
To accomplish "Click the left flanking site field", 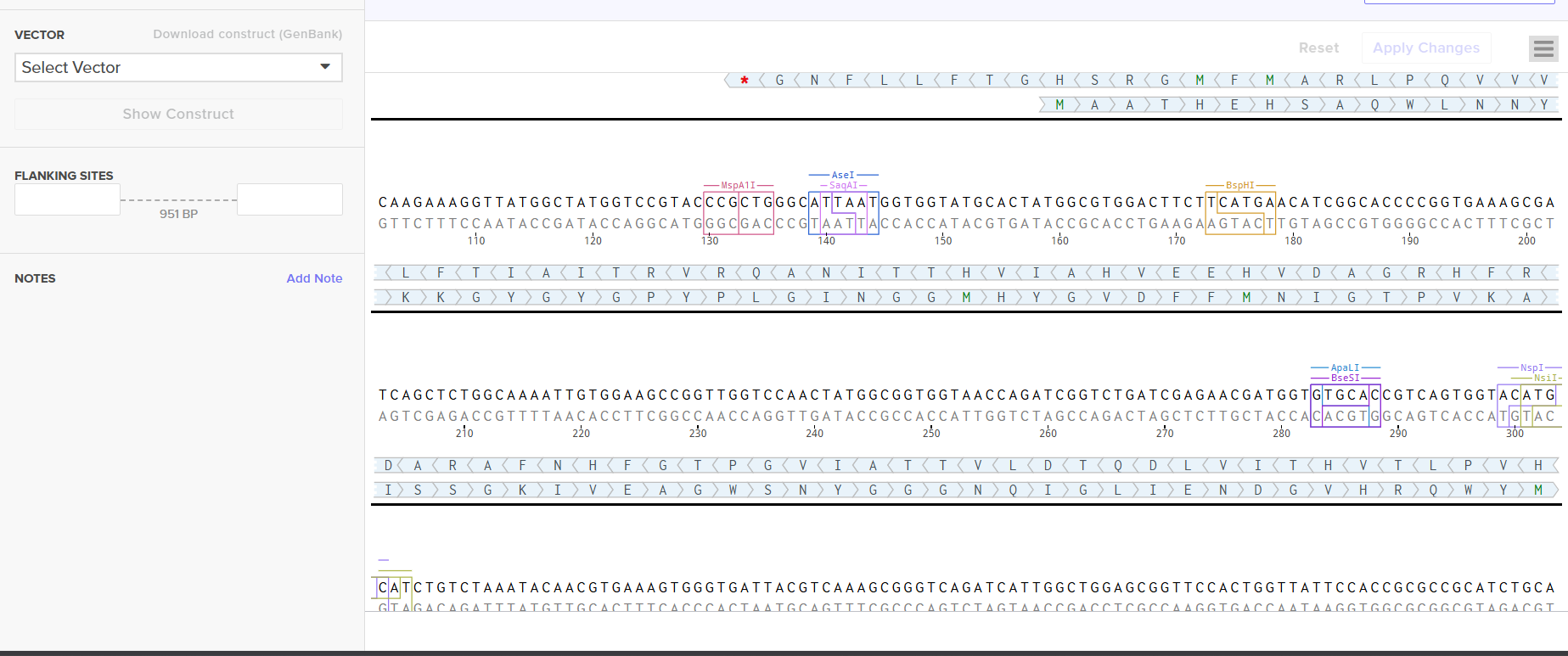I will tap(67, 200).
